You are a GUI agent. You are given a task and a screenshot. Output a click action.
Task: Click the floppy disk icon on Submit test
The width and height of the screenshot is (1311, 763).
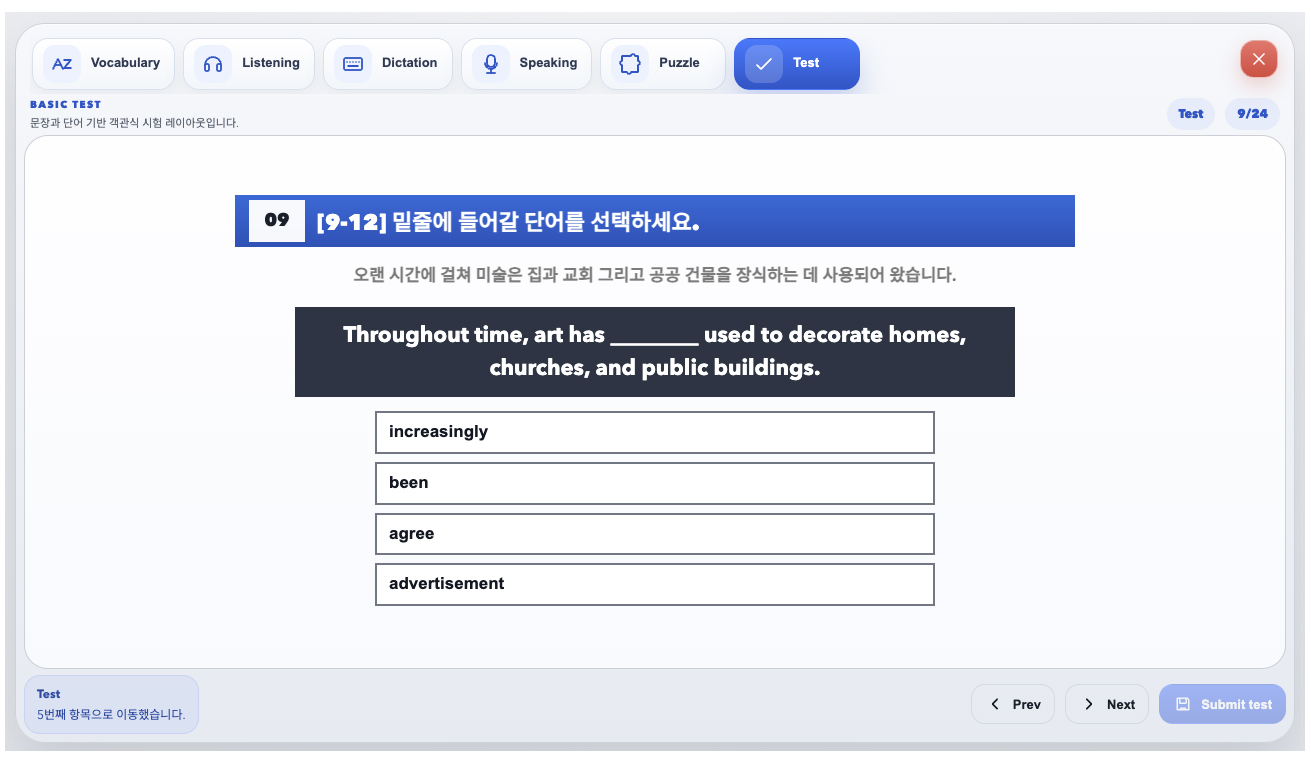1183,704
